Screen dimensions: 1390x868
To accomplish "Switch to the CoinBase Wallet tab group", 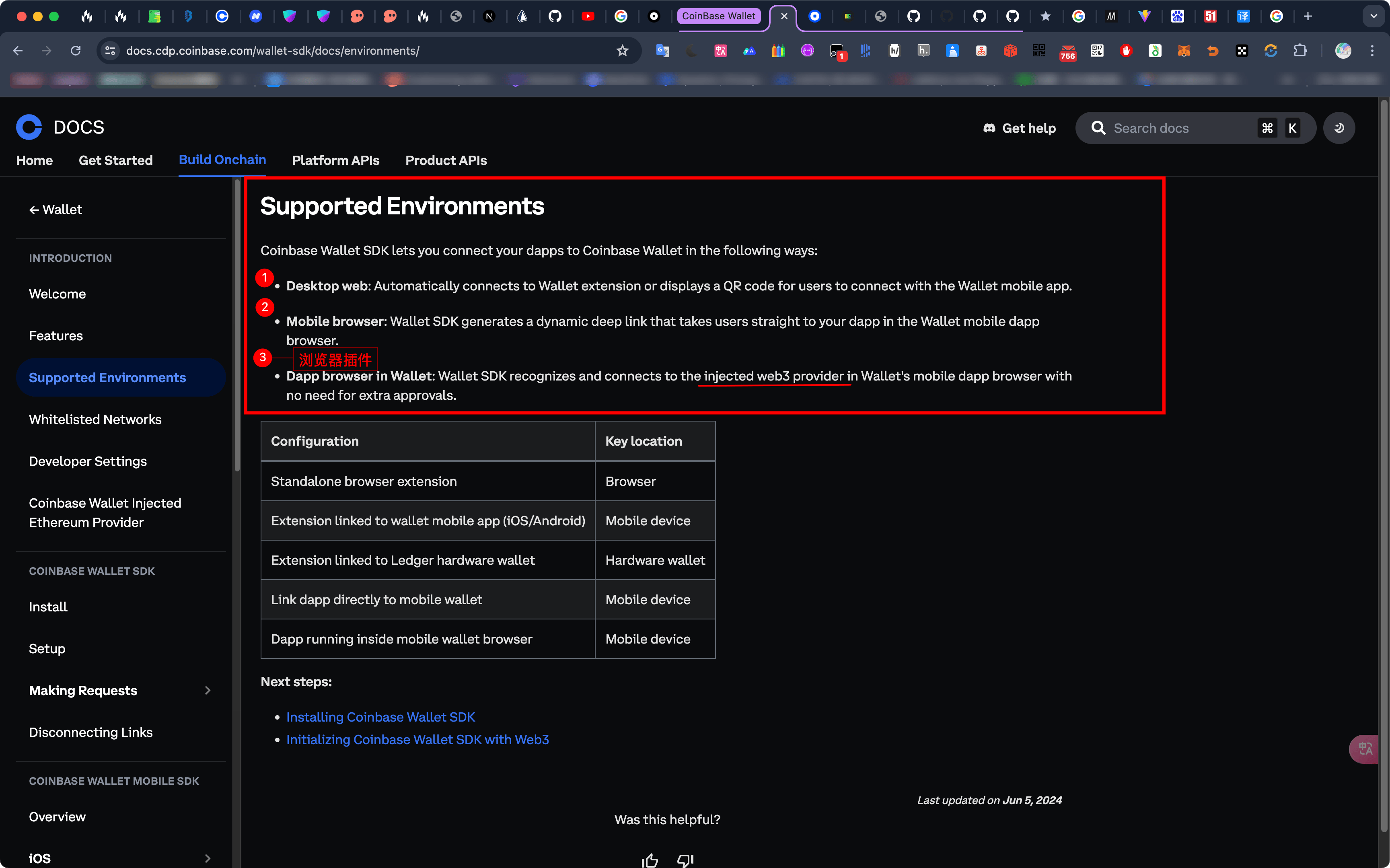I will (719, 16).
